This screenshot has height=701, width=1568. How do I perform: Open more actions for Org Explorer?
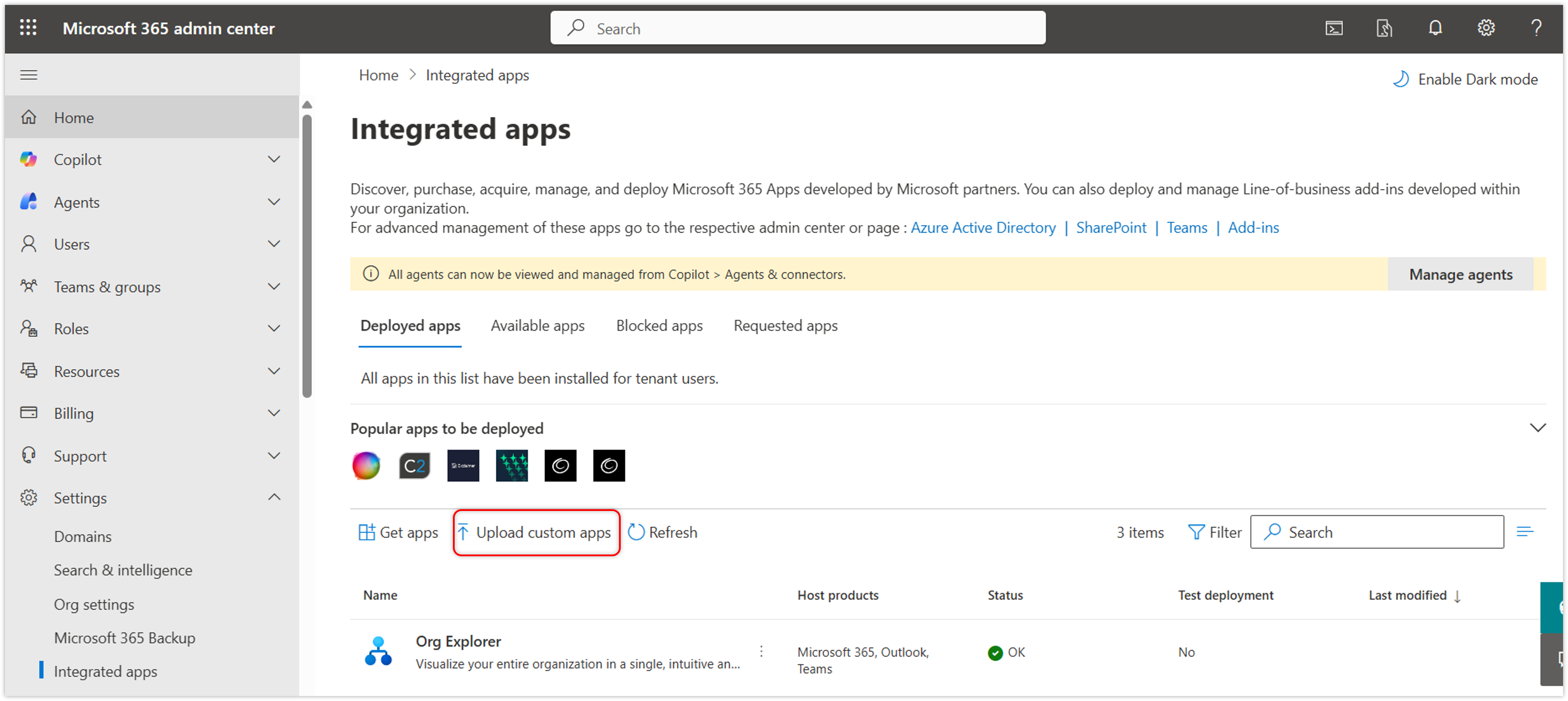(761, 651)
